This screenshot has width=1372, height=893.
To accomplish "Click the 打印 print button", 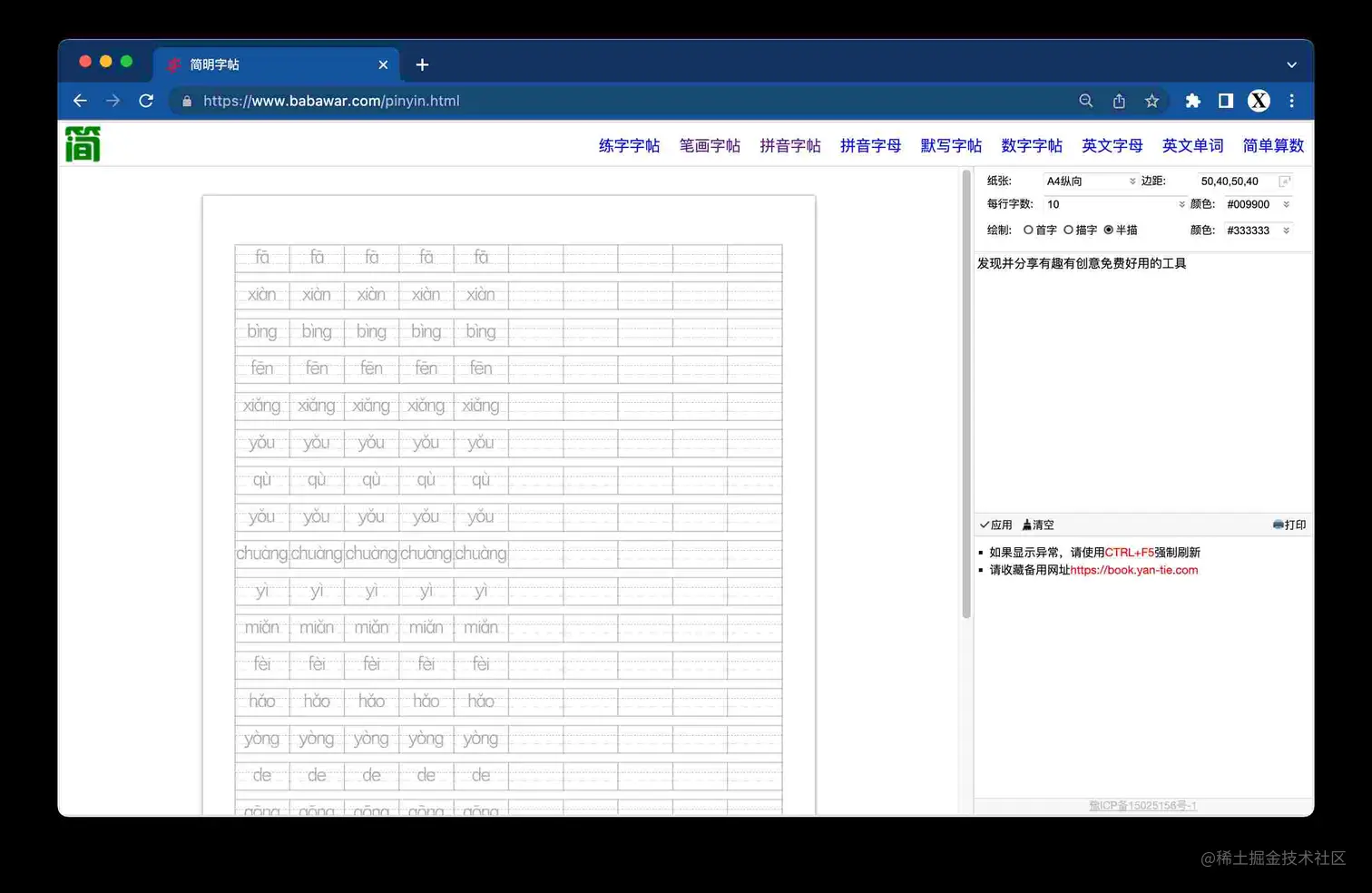I will point(1289,525).
